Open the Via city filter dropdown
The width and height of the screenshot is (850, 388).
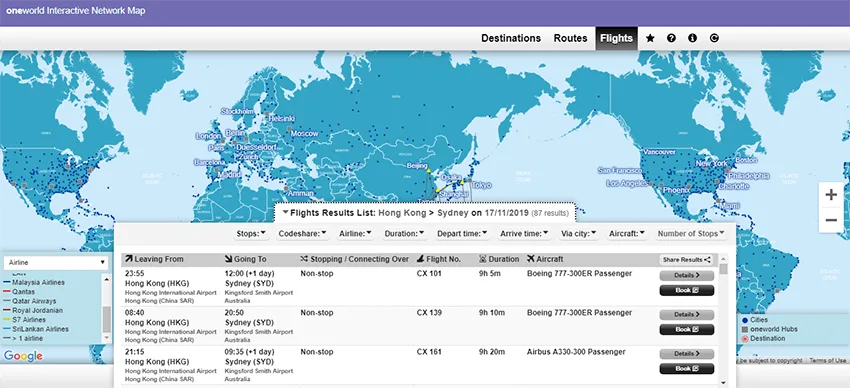(579, 234)
